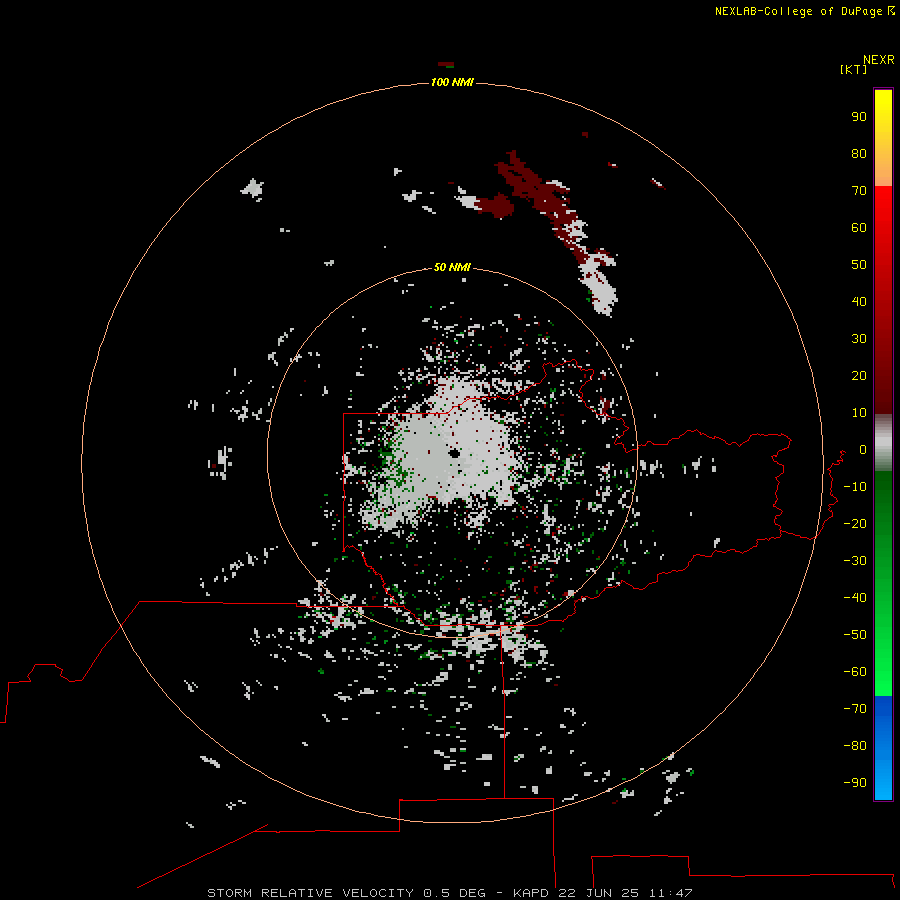Image resolution: width=900 pixels, height=900 pixels.
Task: Click the NEXR label above the color bar
Action: [879, 60]
